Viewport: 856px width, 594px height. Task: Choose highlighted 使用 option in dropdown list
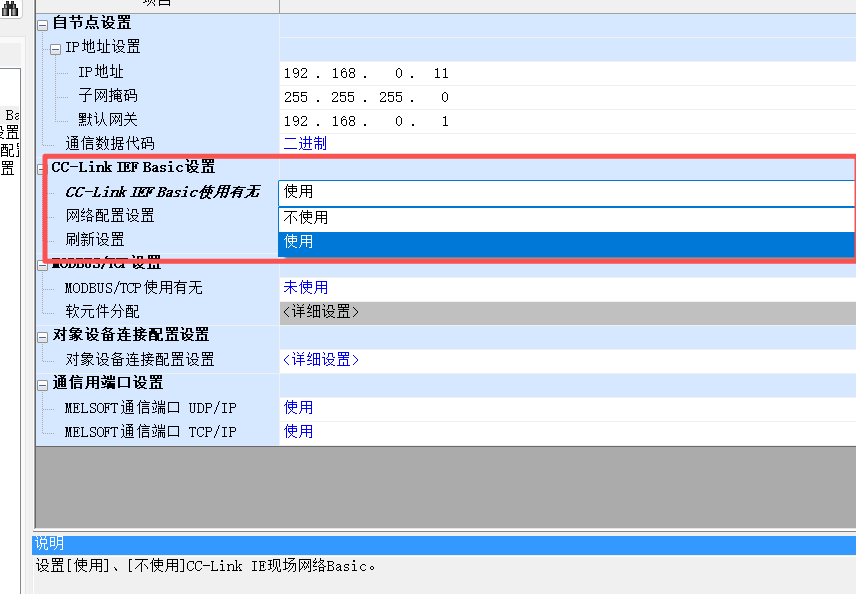point(567,242)
